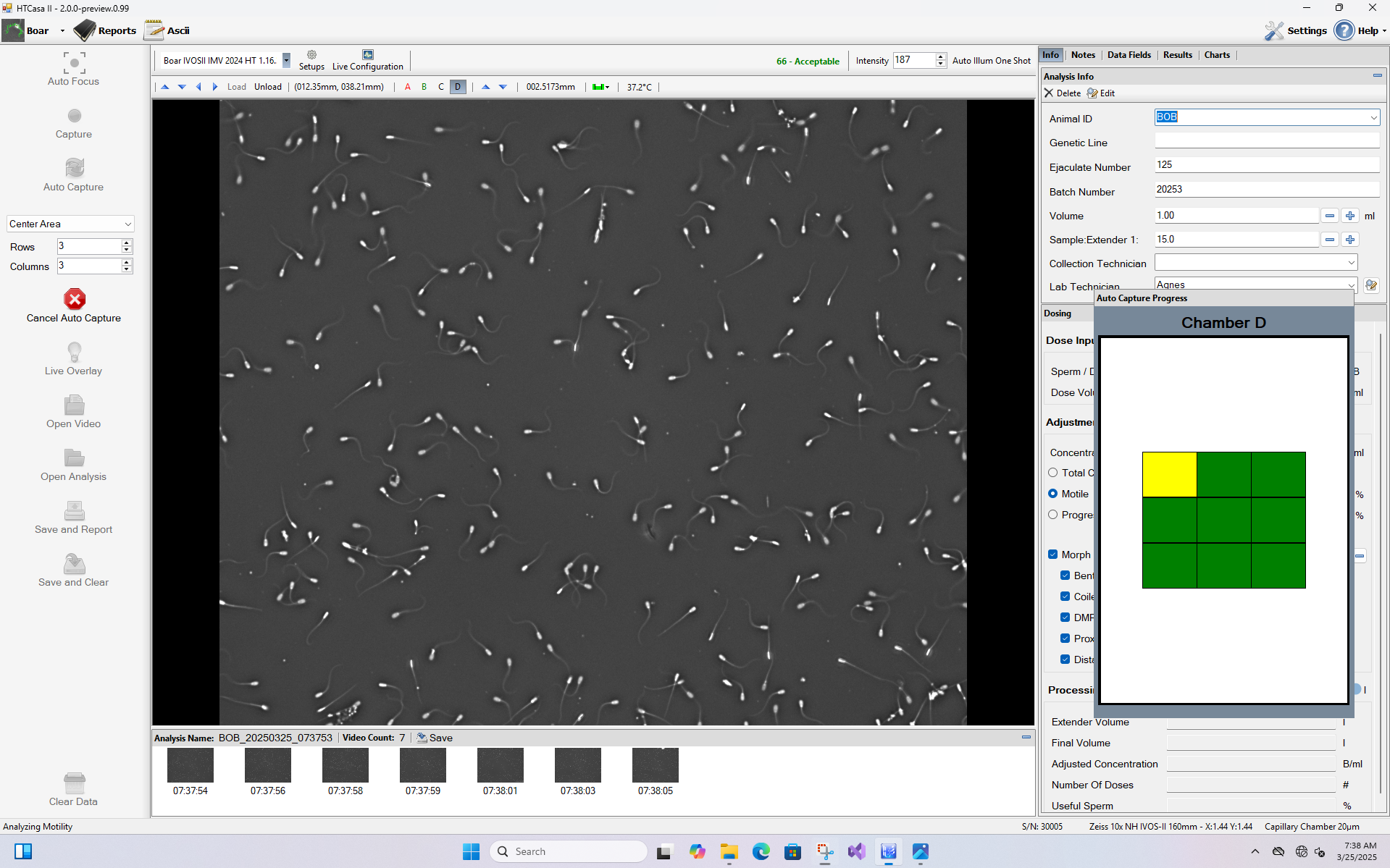This screenshot has width=1390, height=868.
Task: Expand the Collection Technician dropdown
Action: point(1351,263)
